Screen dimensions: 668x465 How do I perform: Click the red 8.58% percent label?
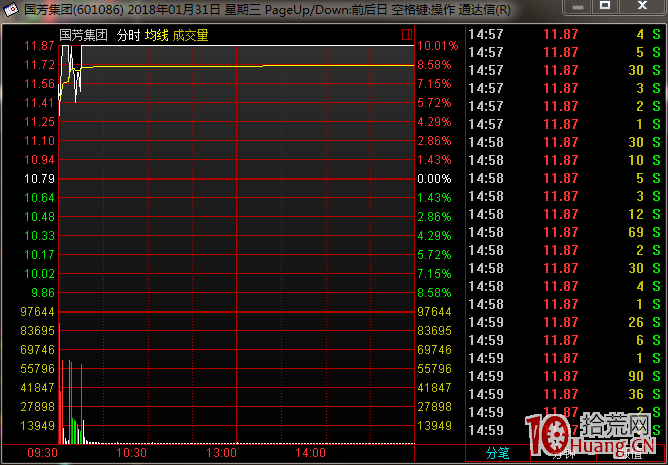(x=434, y=65)
